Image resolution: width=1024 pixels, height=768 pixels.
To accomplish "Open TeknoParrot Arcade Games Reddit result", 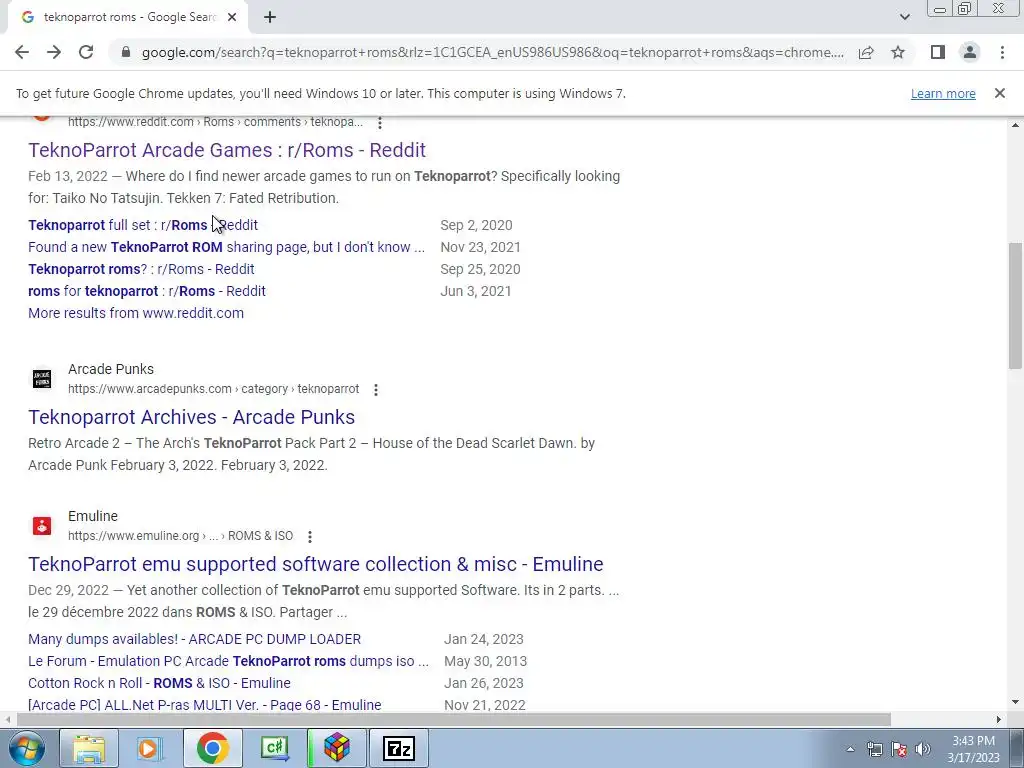I will click(227, 150).
